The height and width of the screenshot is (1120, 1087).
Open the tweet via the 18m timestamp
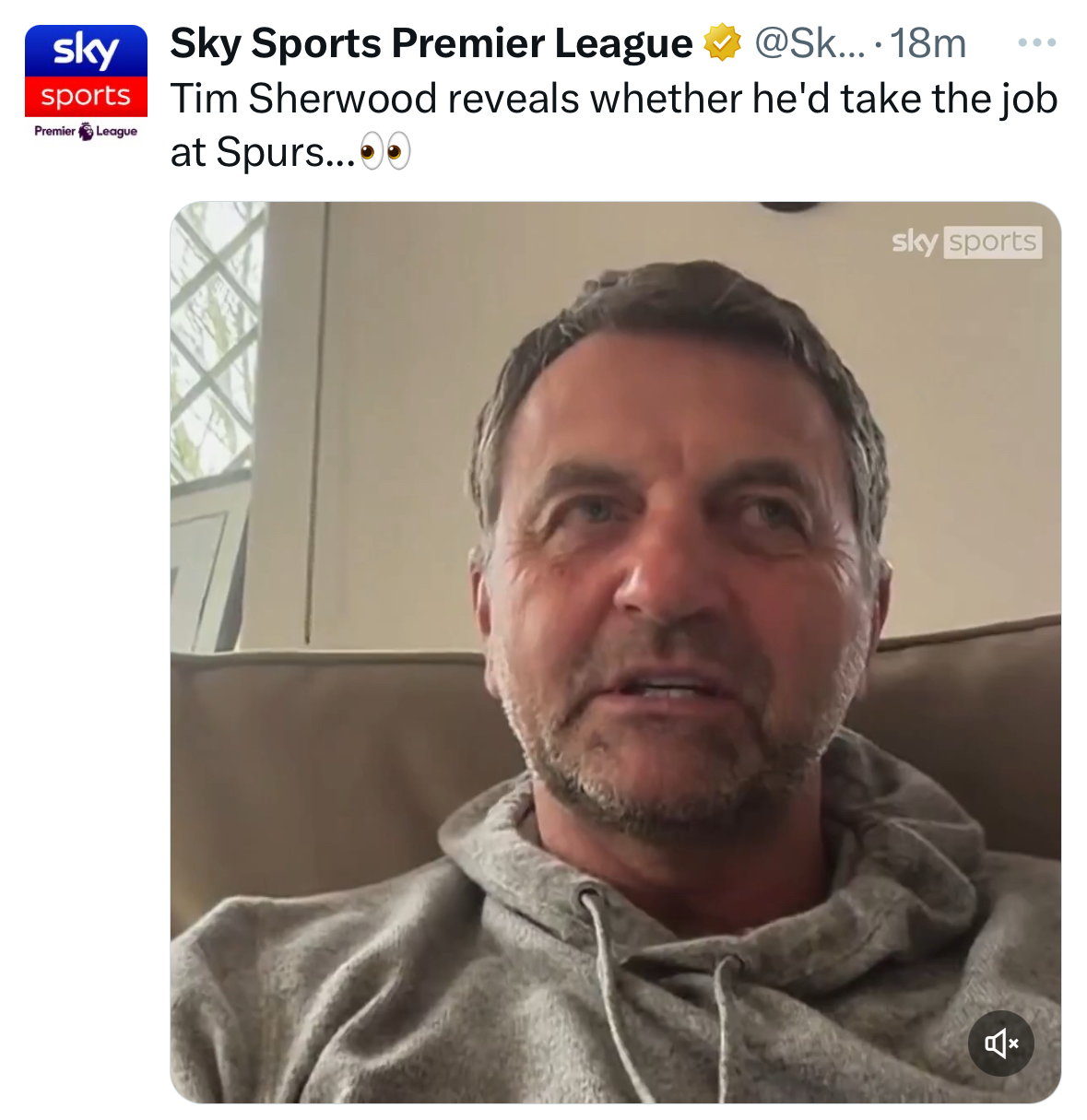927,43
